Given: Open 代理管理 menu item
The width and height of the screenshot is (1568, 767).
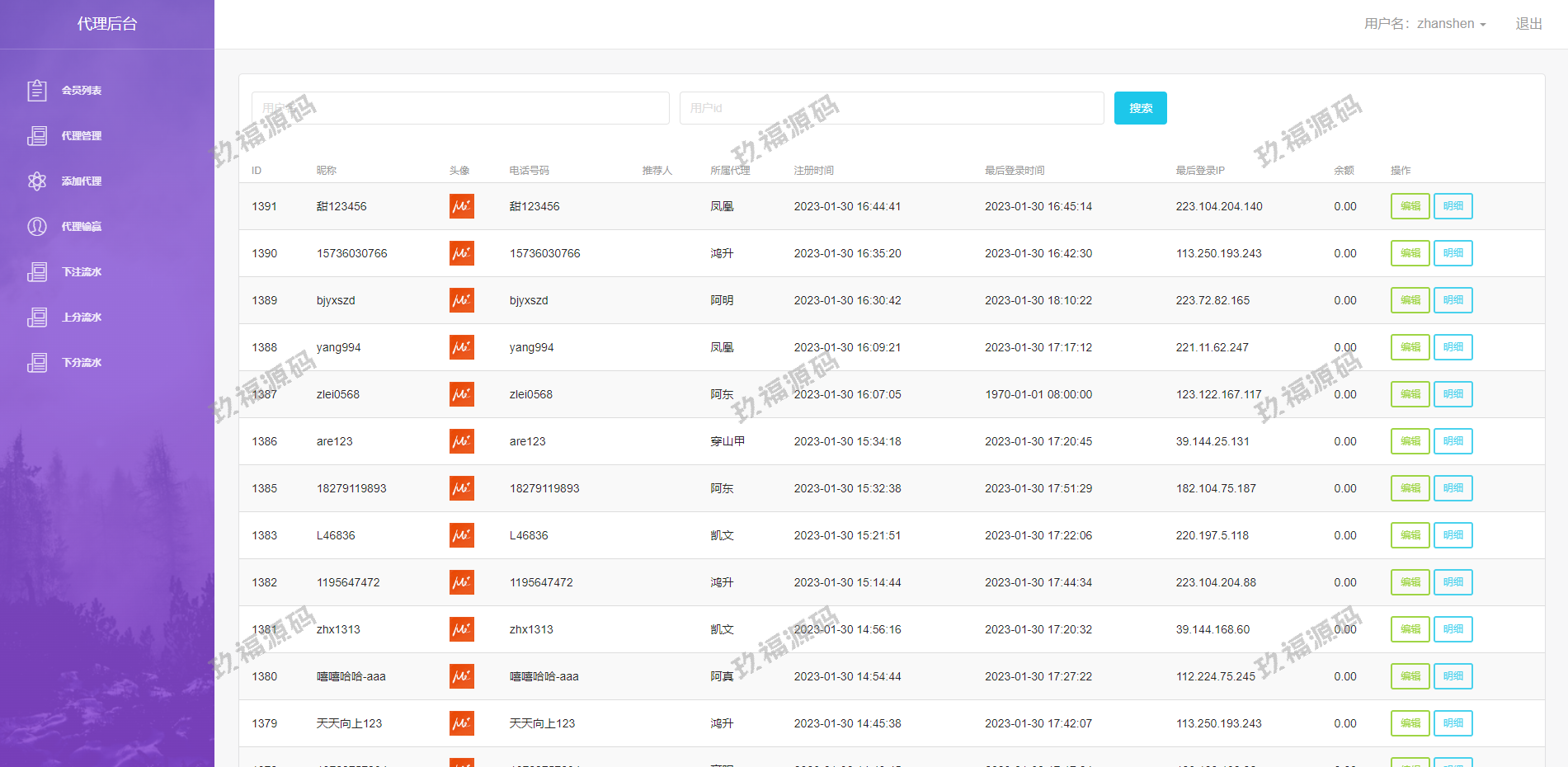Looking at the screenshot, I should coord(82,136).
